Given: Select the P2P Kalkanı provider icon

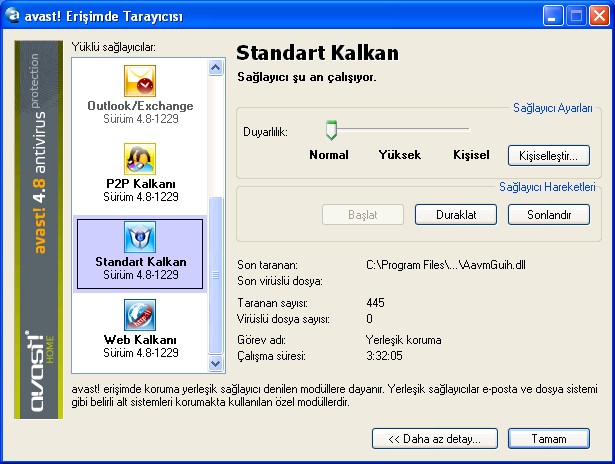Looking at the screenshot, I should click(140, 159).
